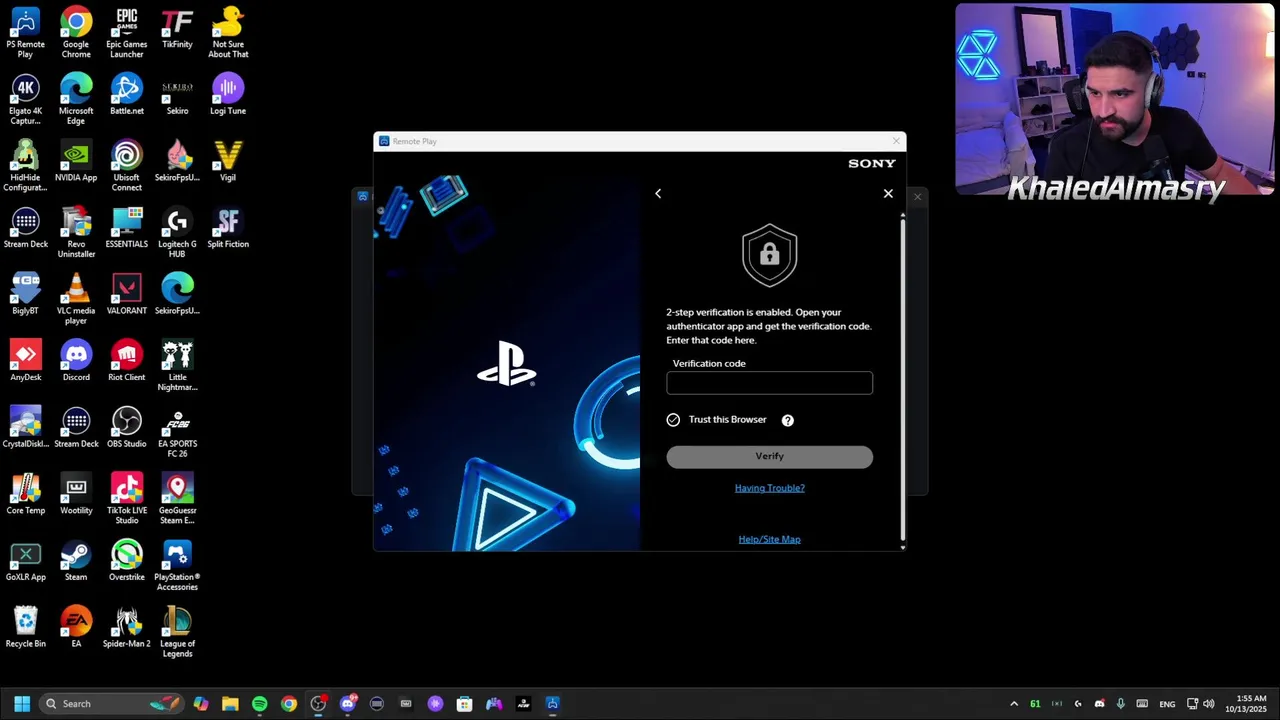Open the Steam desktop icon
Viewport: 1280px width, 720px height.
click(76, 560)
